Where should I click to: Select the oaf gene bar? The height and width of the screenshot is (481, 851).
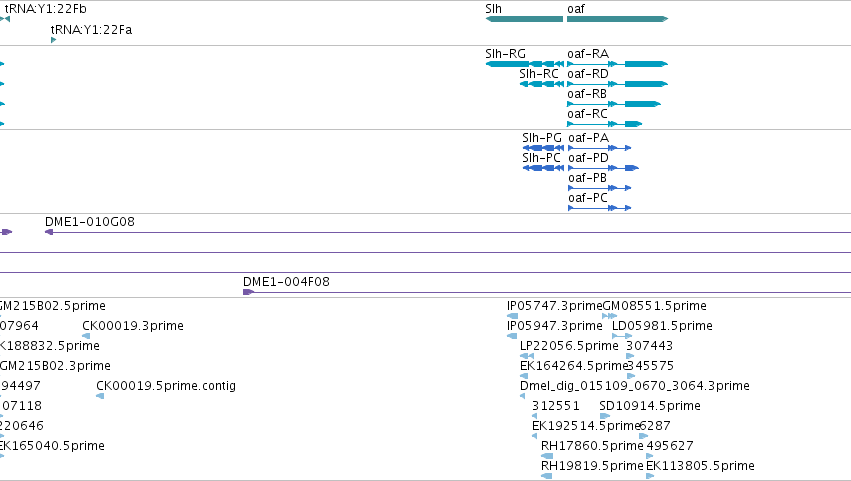pyautogui.click(x=617, y=19)
